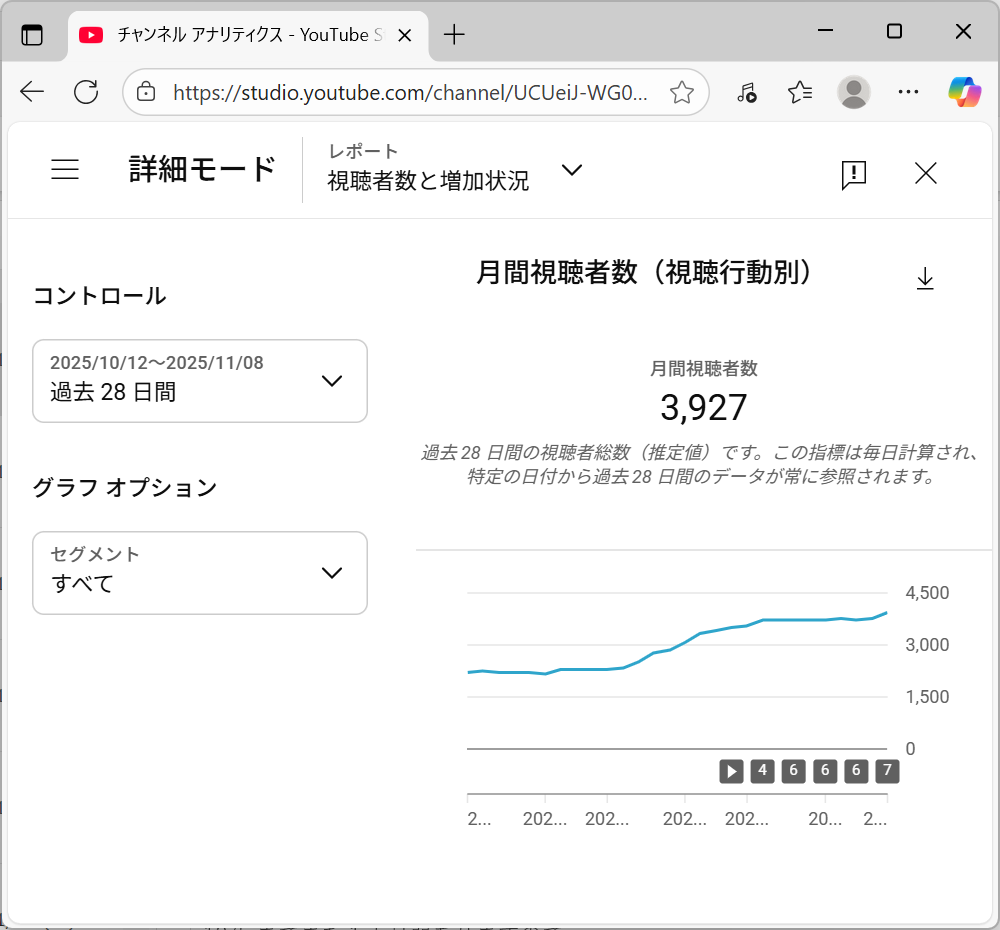The height and width of the screenshot is (930, 1000).
Task: Go back using the browser back arrow
Action: tap(32, 93)
